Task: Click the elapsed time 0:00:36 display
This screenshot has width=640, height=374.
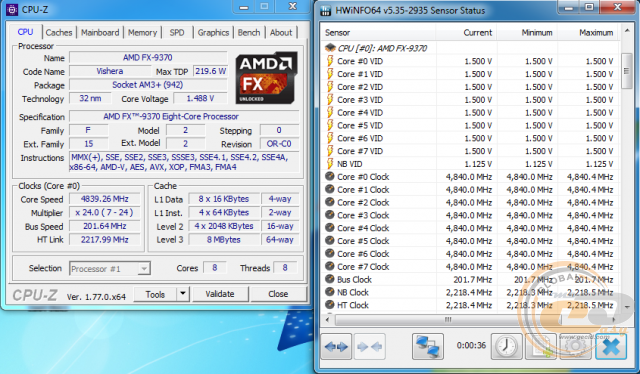Action: pyautogui.click(x=471, y=345)
